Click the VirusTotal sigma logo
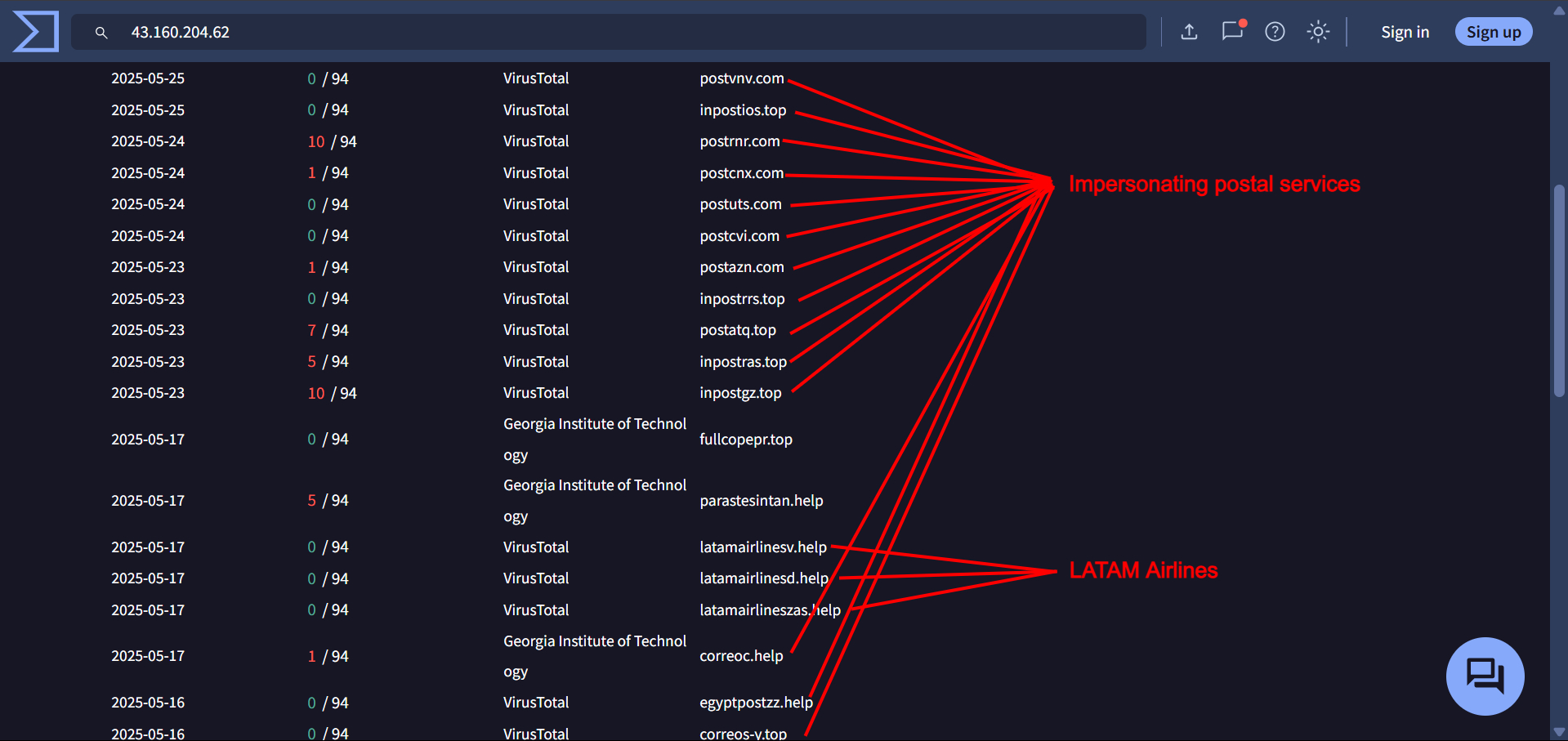 coord(36,32)
